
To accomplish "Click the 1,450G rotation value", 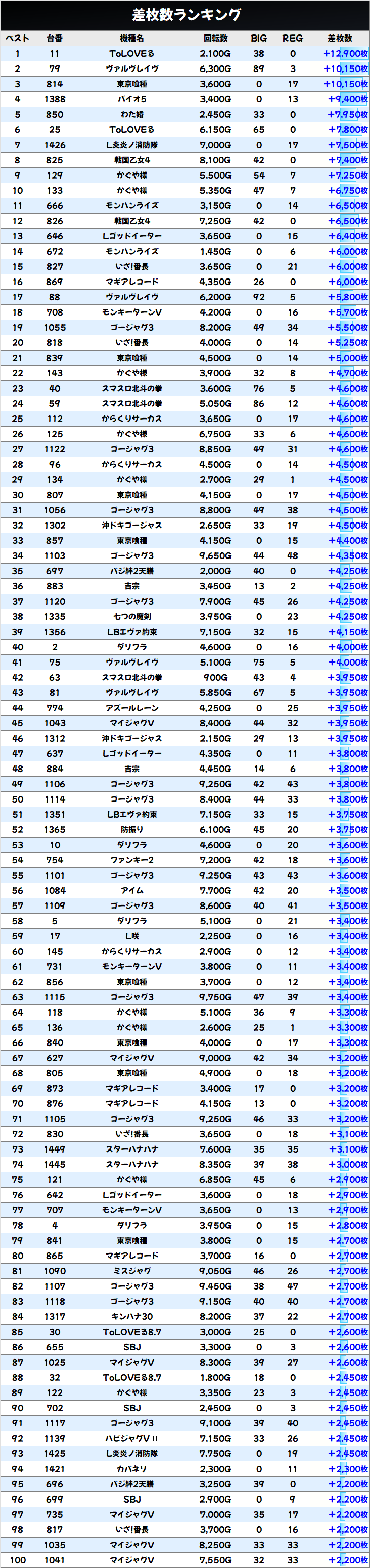I will point(215,252).
